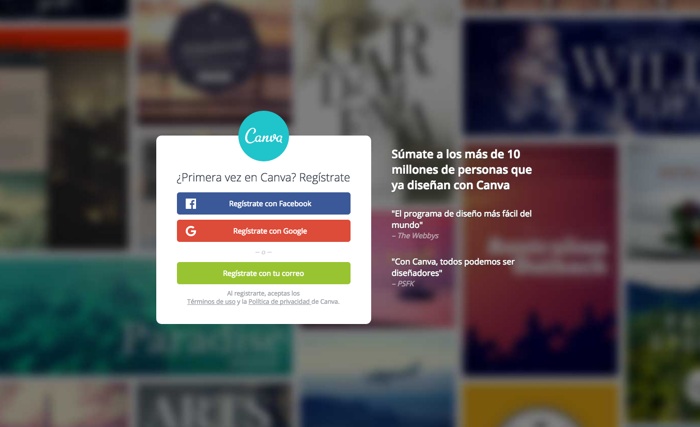Select the green Regístrate con tu correo button
The height and width of the screenshot is (427, 700).
[263, 273]
